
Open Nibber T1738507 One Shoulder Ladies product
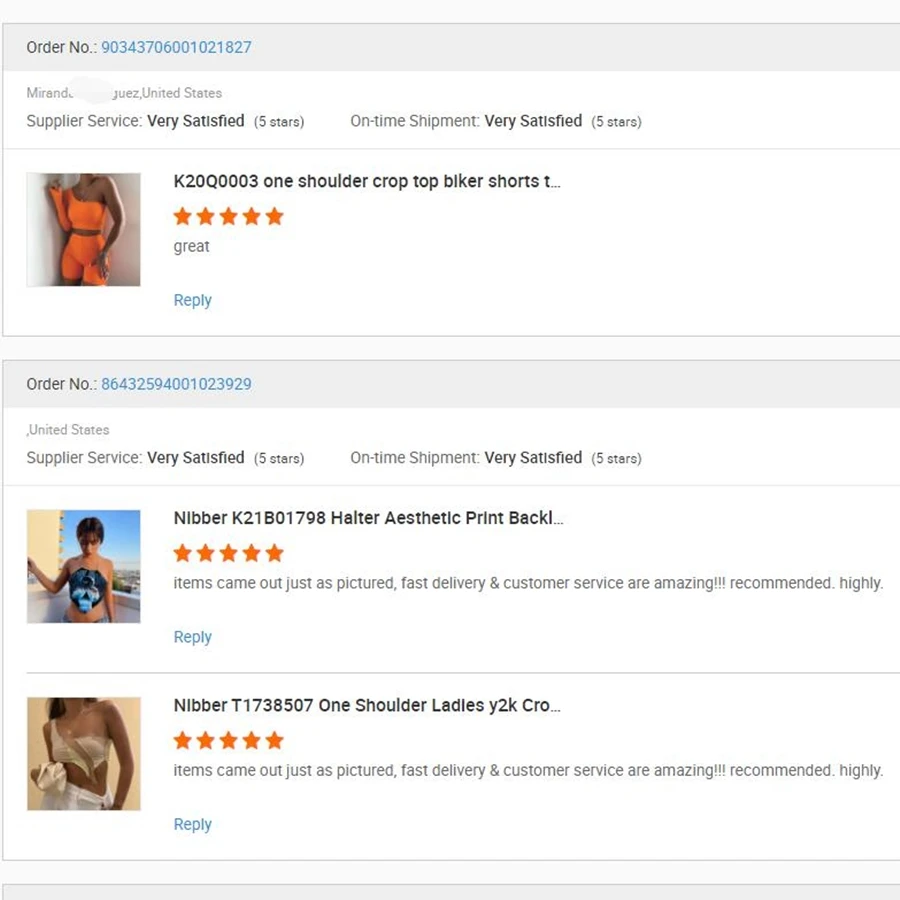(x=367, y=705)
